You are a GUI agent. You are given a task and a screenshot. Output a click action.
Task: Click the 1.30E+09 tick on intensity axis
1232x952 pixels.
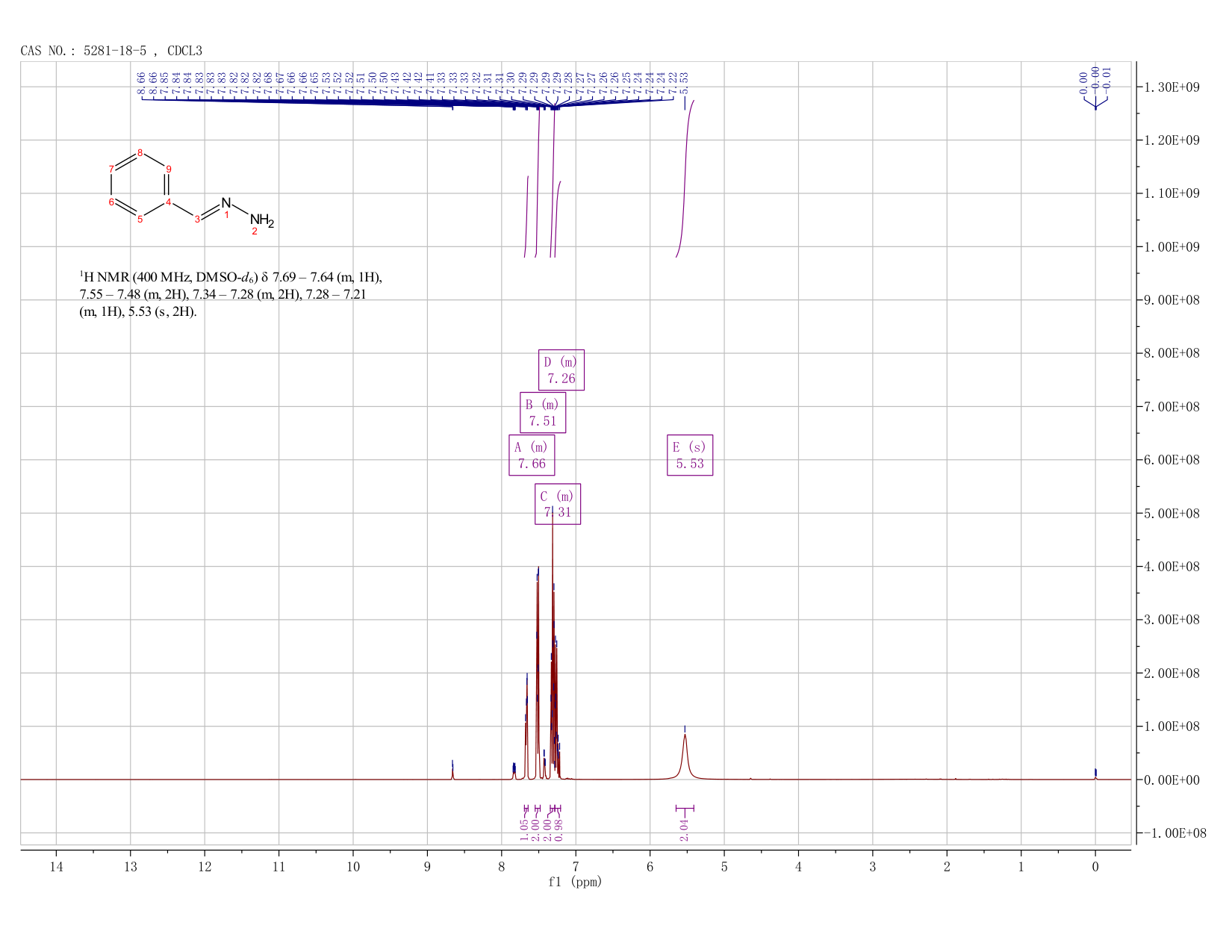point(1170,87)
